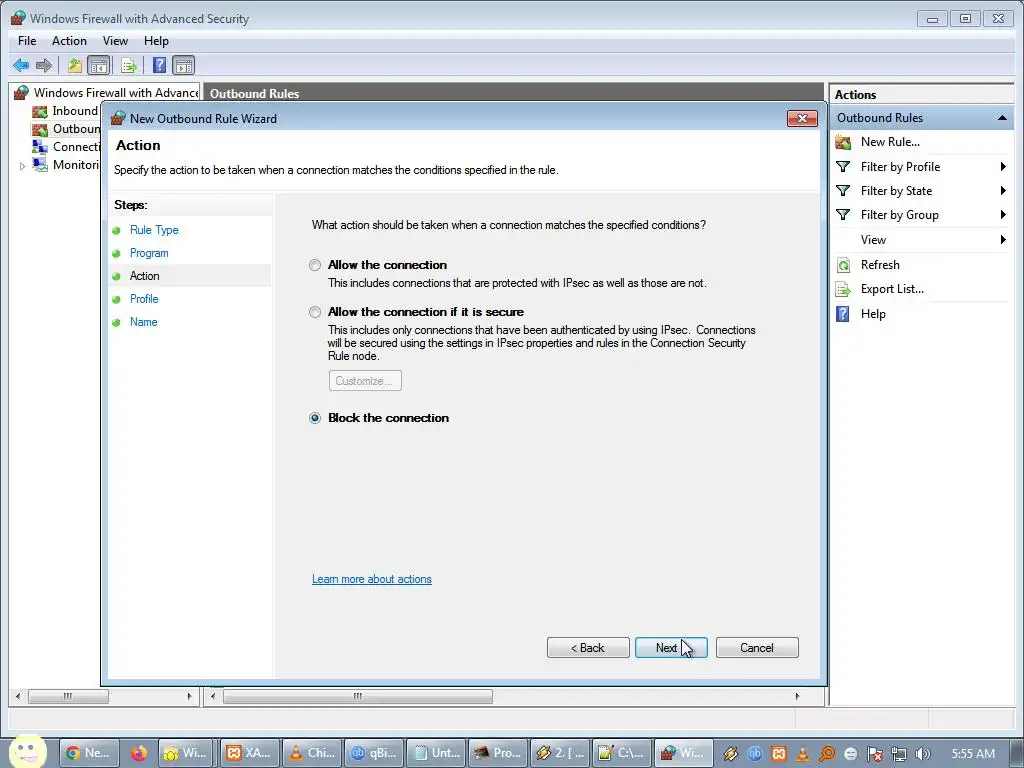Click right arrow of rules list scrollbar
This screenshot has height=768, width=1024.
point(797,696)
